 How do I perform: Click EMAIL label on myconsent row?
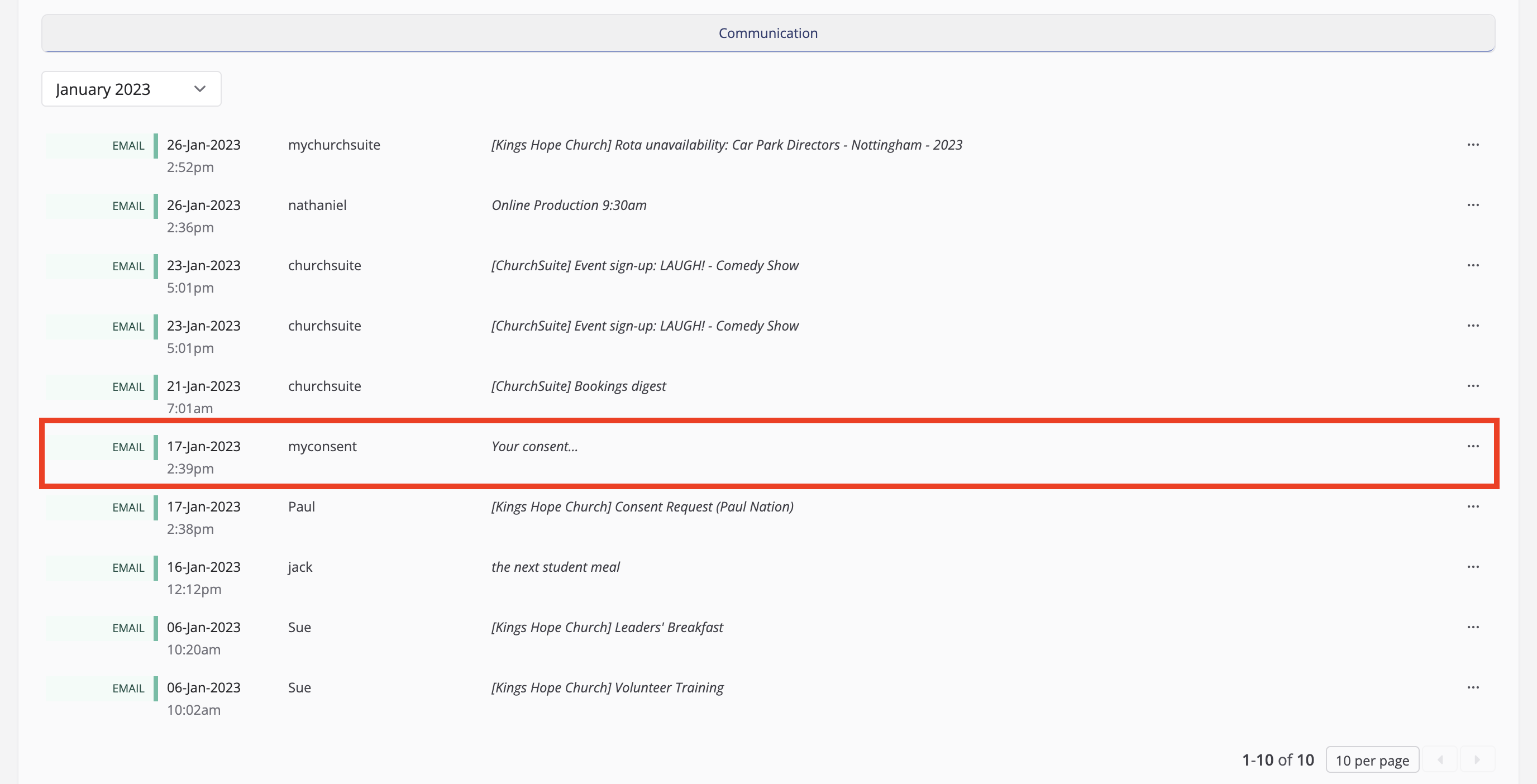coord(128,447)
